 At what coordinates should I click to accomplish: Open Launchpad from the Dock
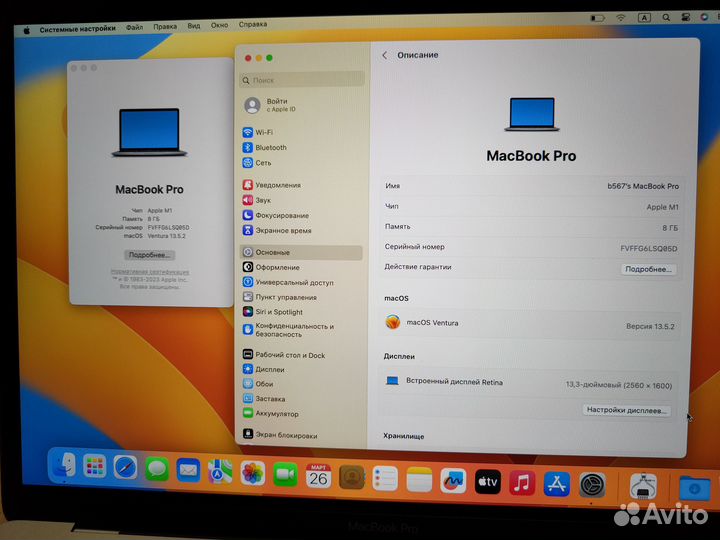point(95,467)
